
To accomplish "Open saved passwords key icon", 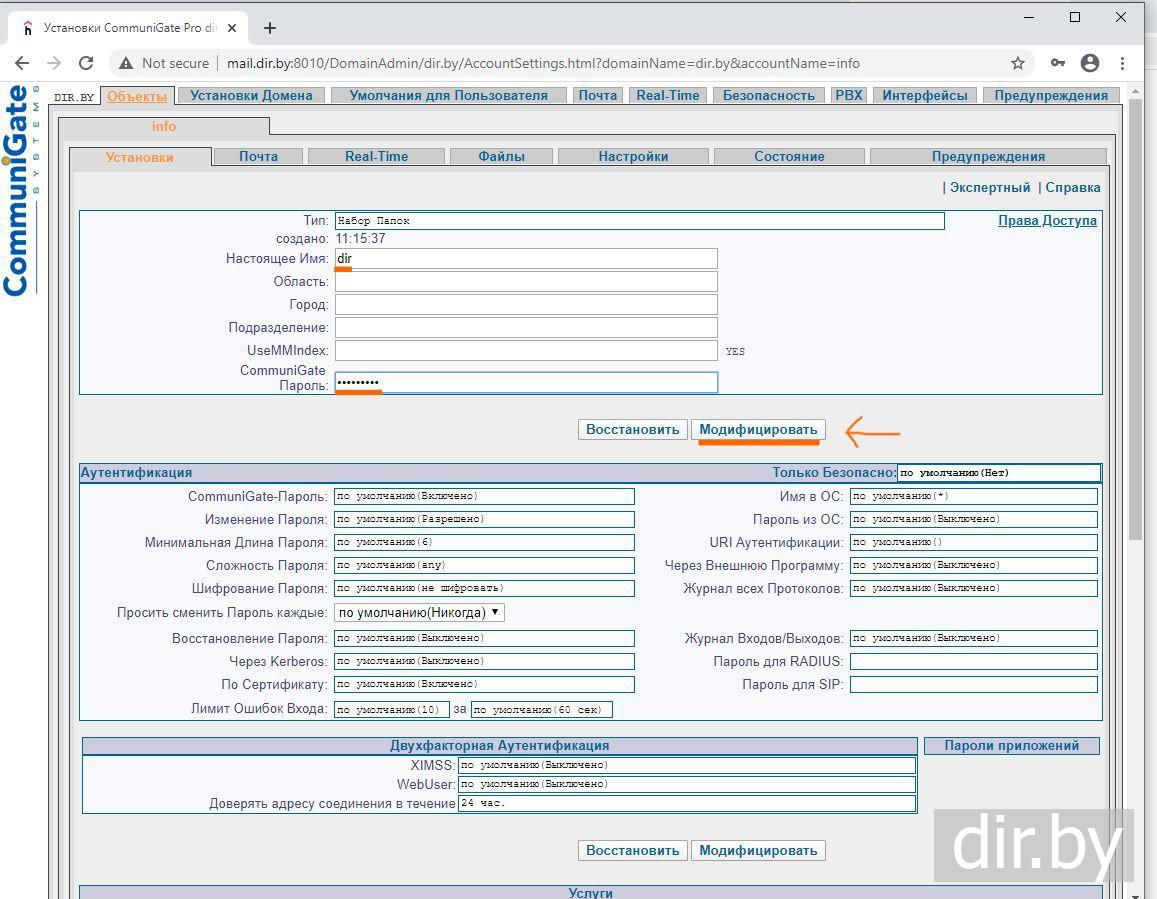I will pyautogui.click(x=1057, y=63).
